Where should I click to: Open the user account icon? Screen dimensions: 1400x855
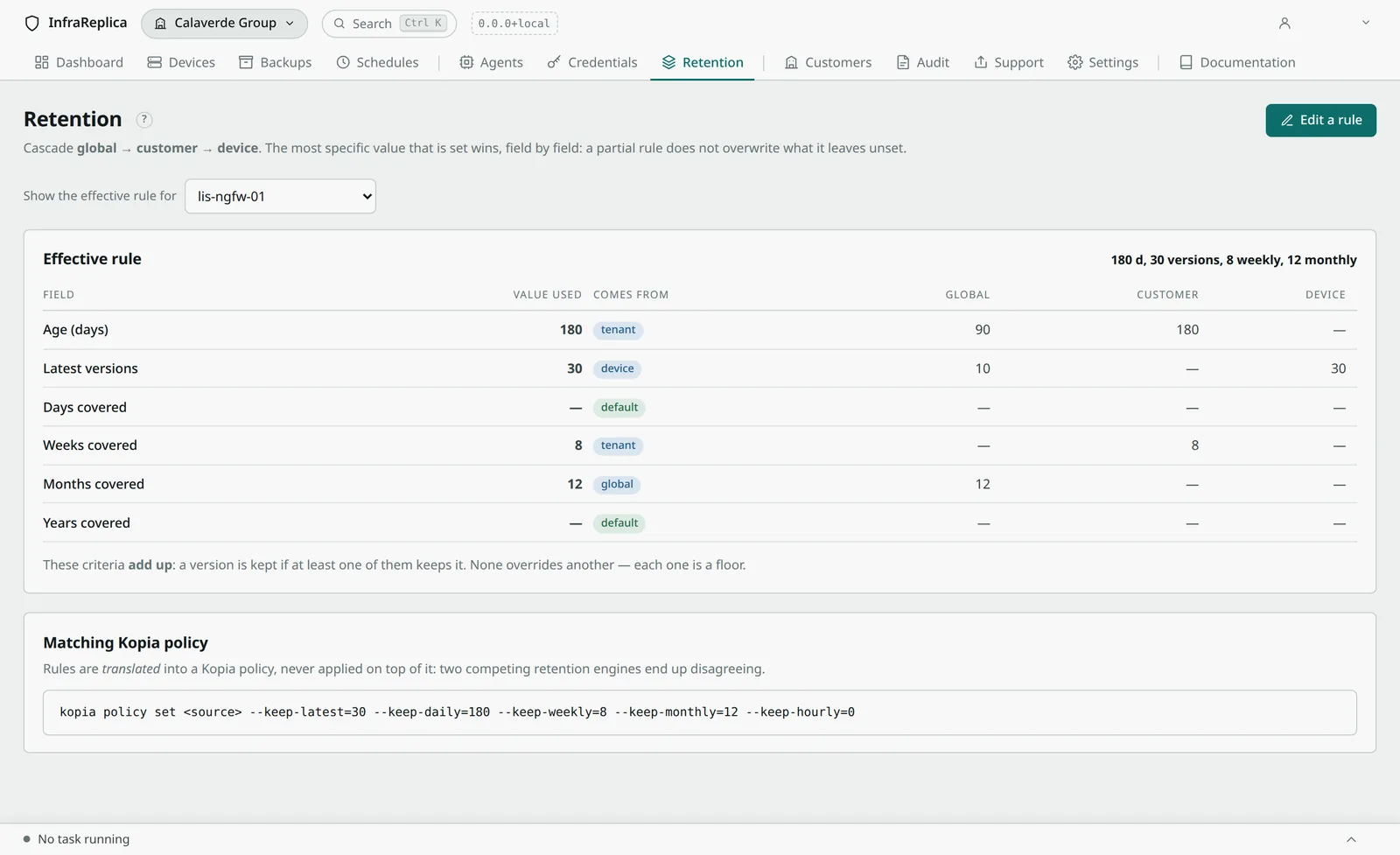coord(1284,24)
